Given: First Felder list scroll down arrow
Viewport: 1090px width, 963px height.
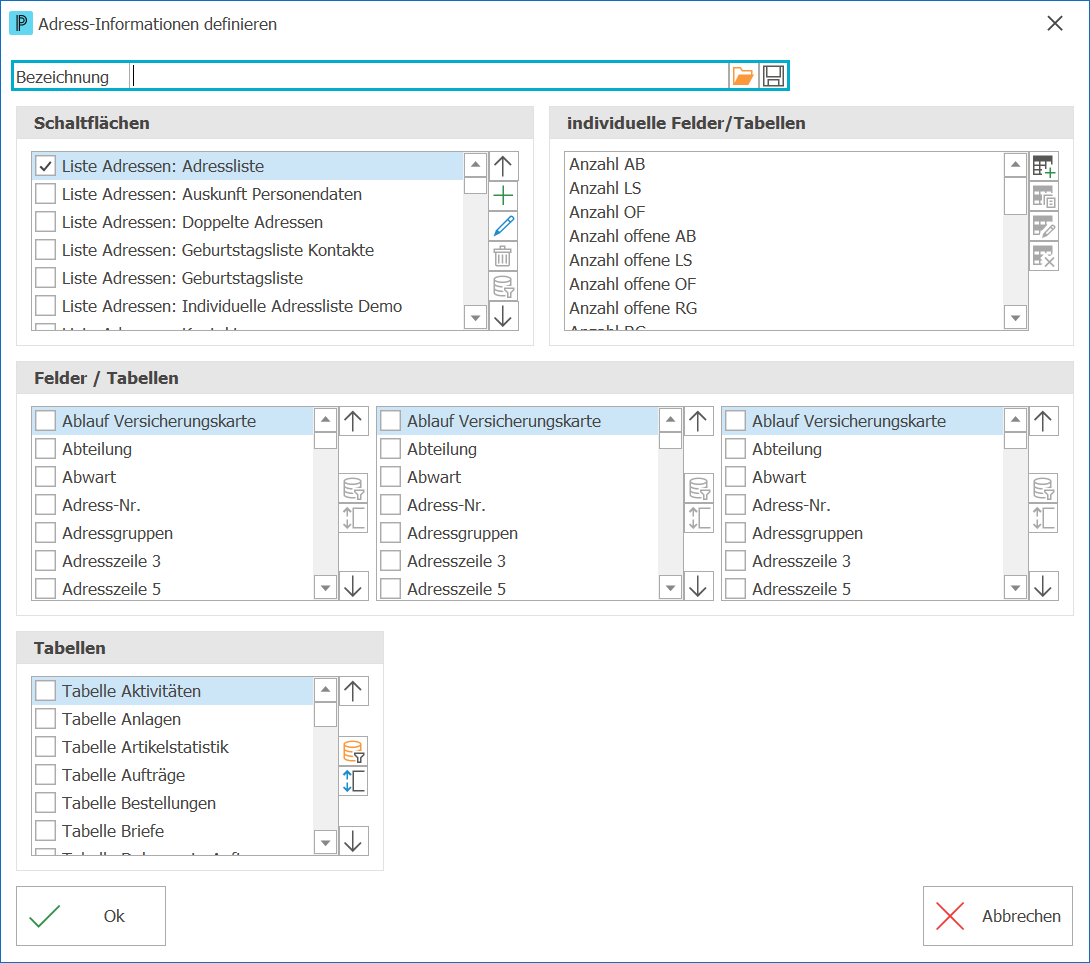Looking at the screenshot, I should click(325, 588).
